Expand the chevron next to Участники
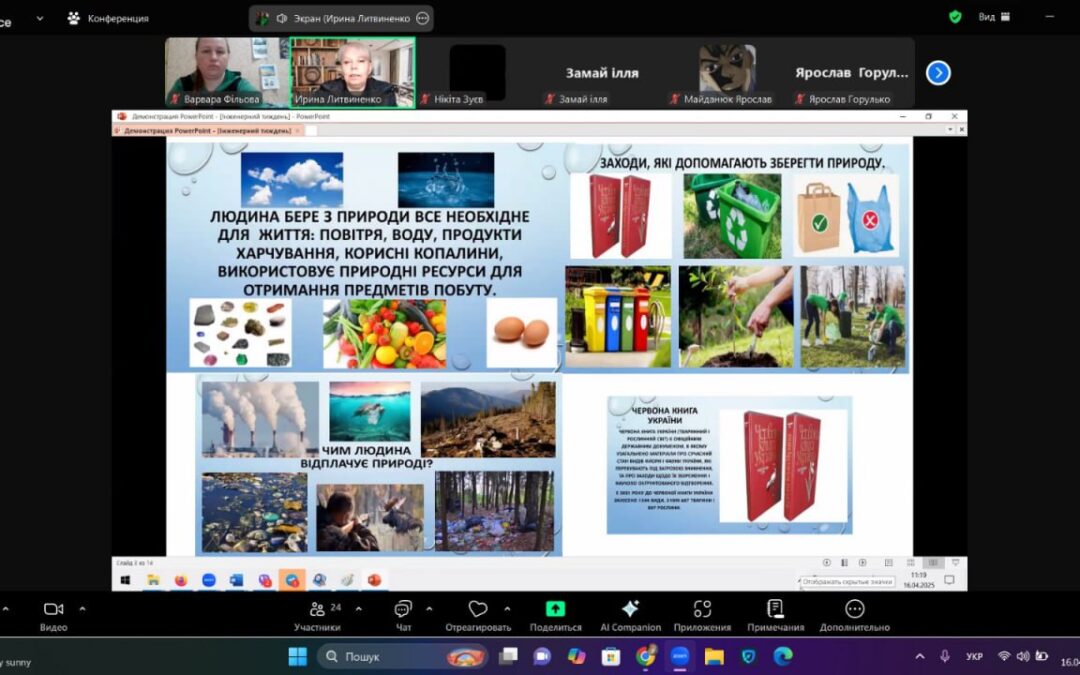 pyautogui.click(x=358, y=608)
